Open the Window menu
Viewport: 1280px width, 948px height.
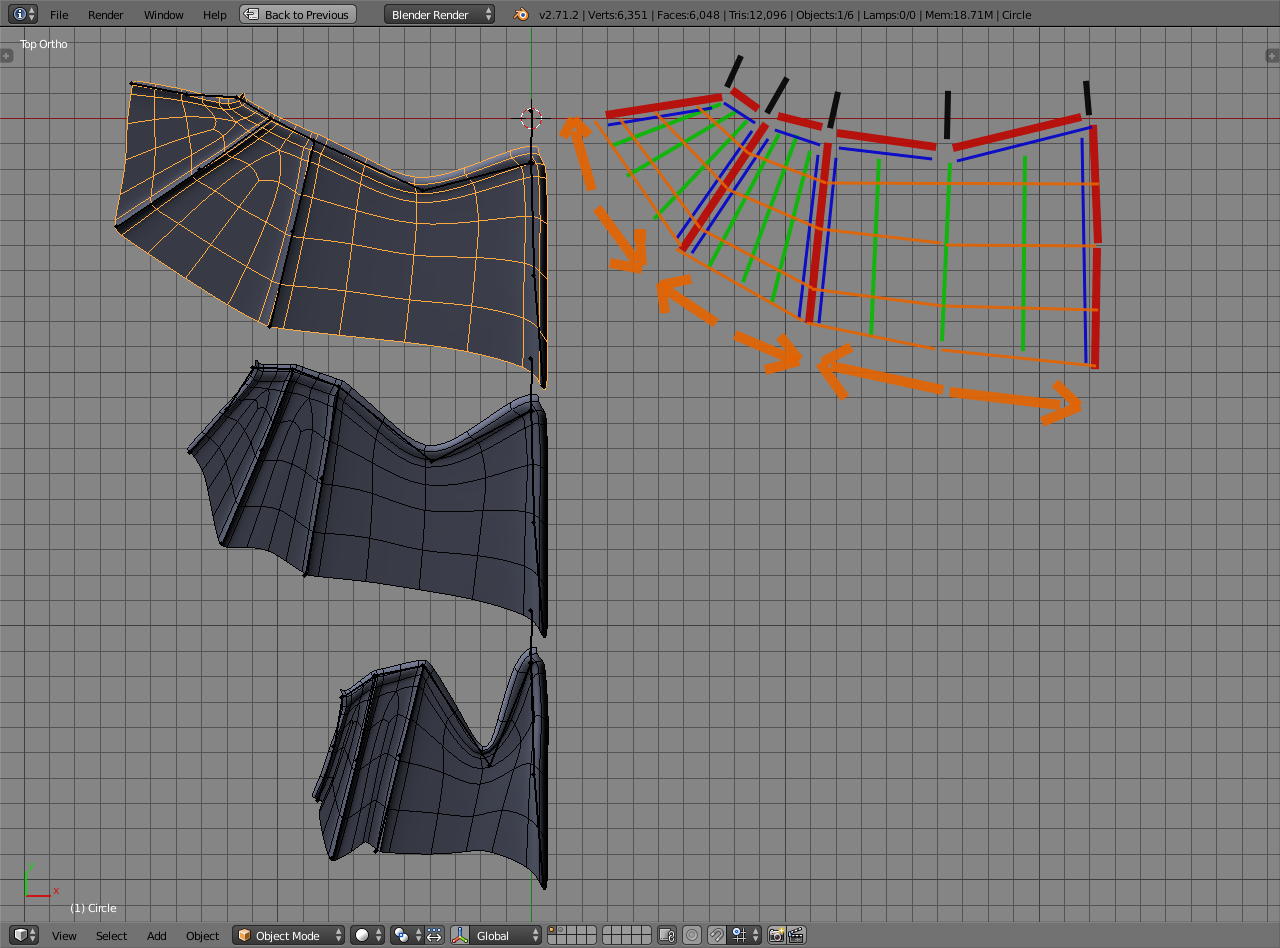163,15
